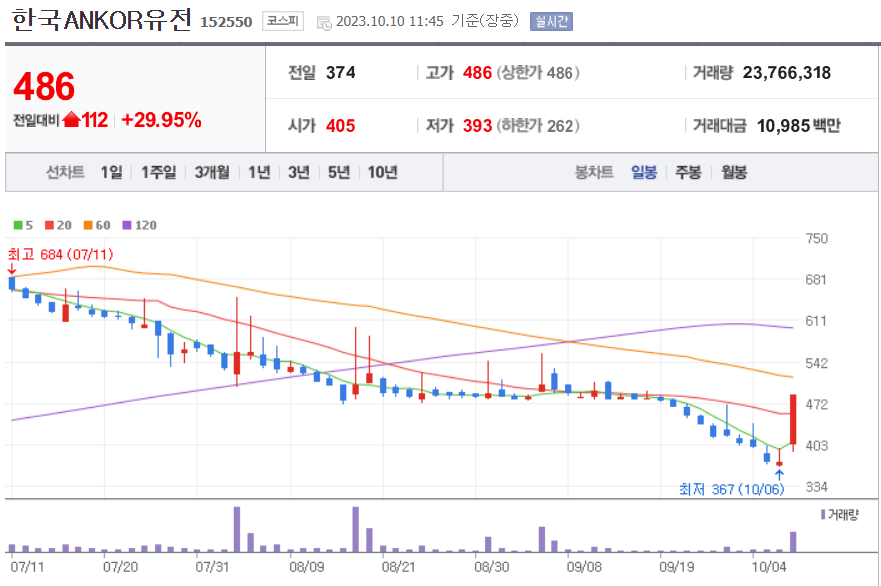Click the 선차트 label
The width and height of the screenshot is (881, 586).
click(65, 172)
